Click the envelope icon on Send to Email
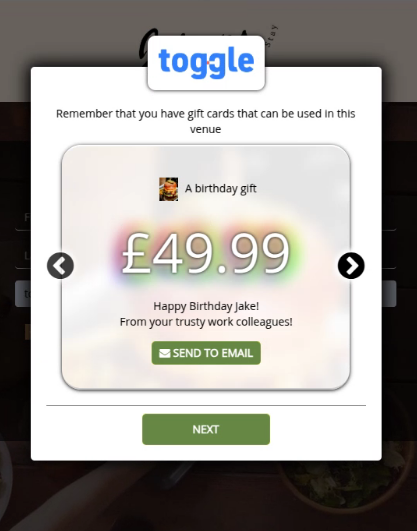 coord(165,353)
